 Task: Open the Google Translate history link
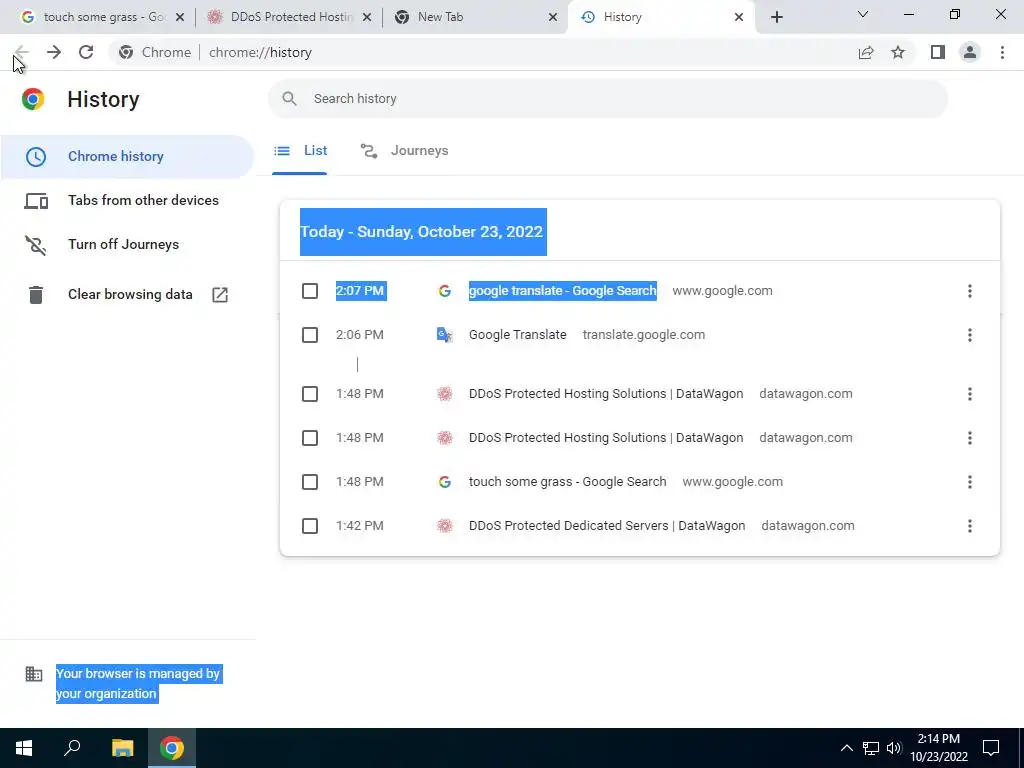[518, 335]
